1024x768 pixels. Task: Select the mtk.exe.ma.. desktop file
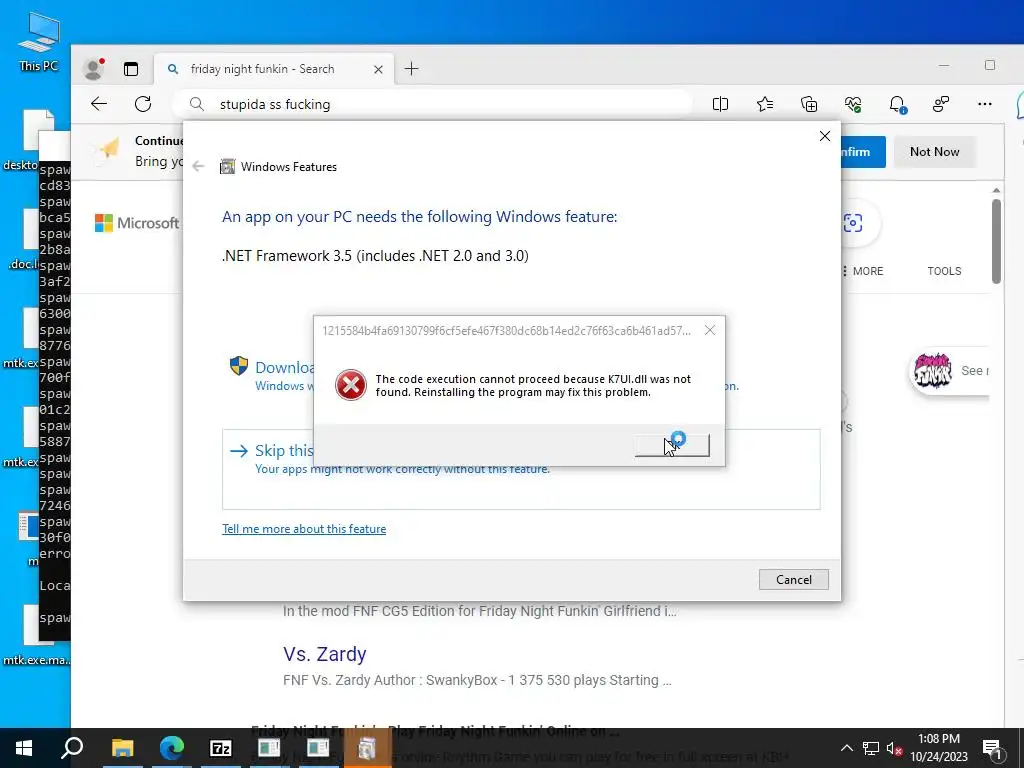(35, 633)
